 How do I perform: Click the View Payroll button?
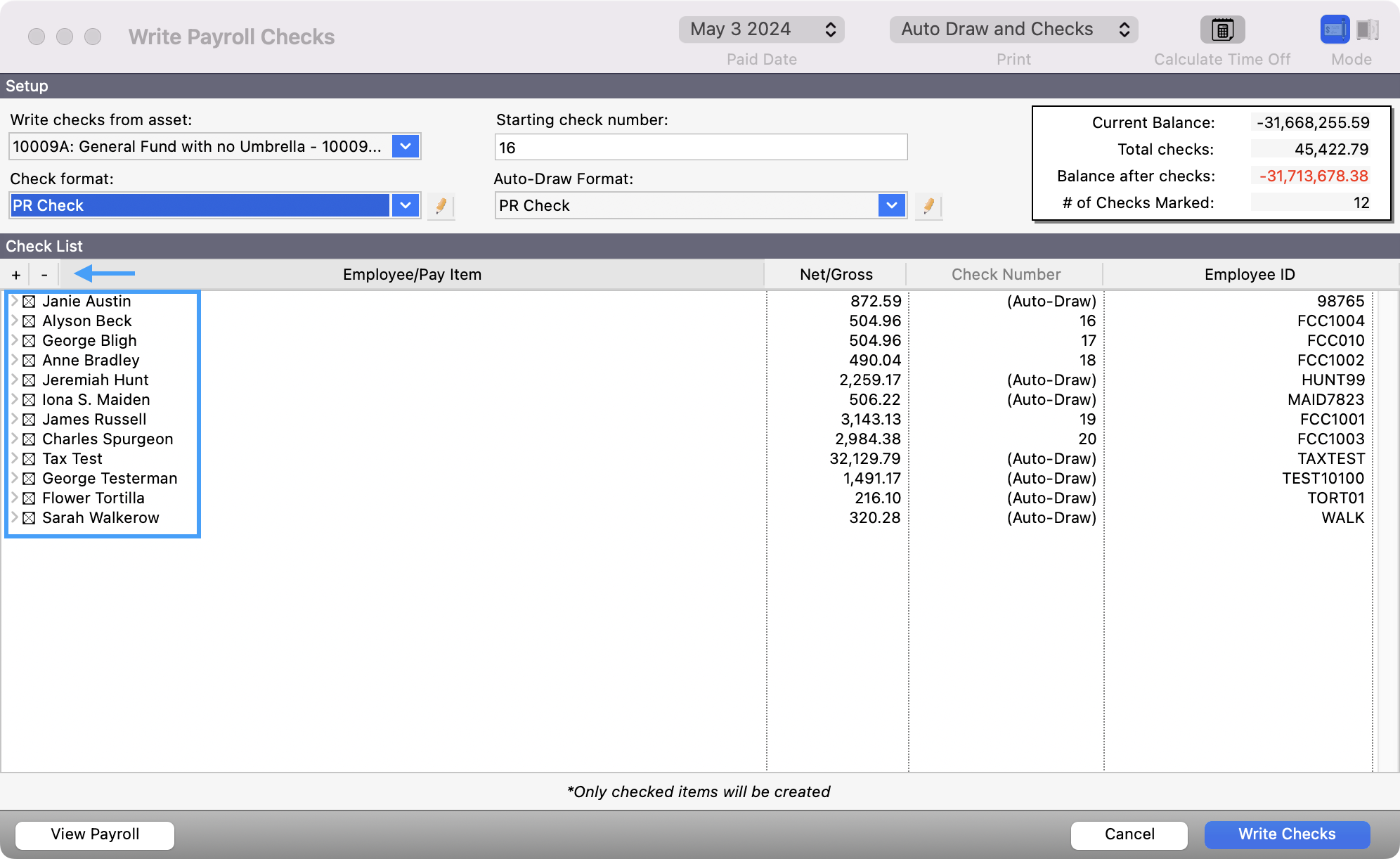pos(95,834)
